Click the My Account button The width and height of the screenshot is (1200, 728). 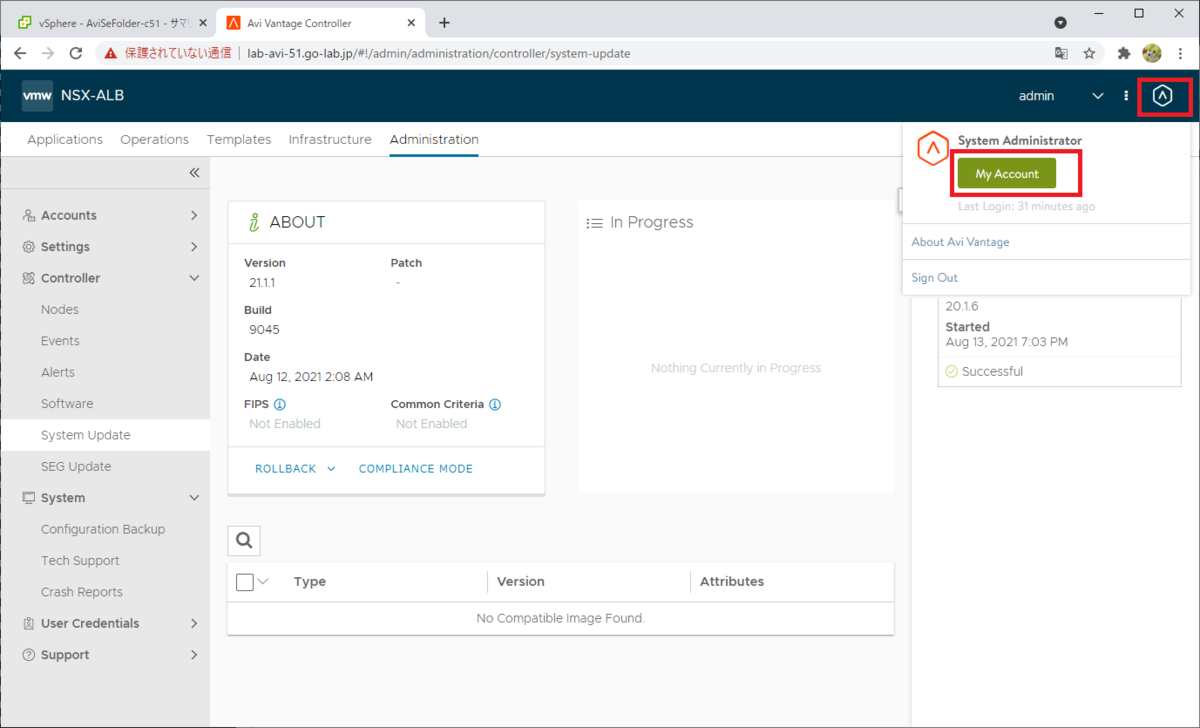pos(1007,174)
